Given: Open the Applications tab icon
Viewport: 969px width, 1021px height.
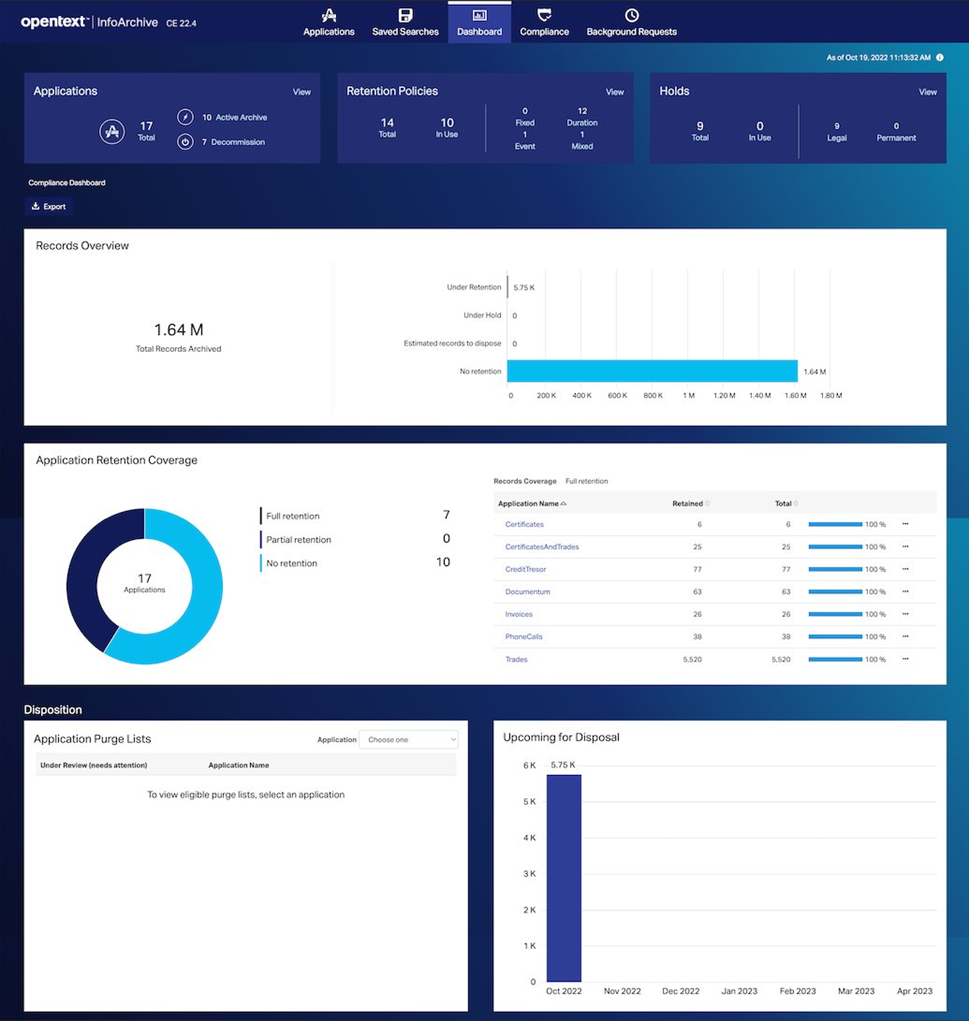Looking at the screenshot, I should tap(329, 15).
